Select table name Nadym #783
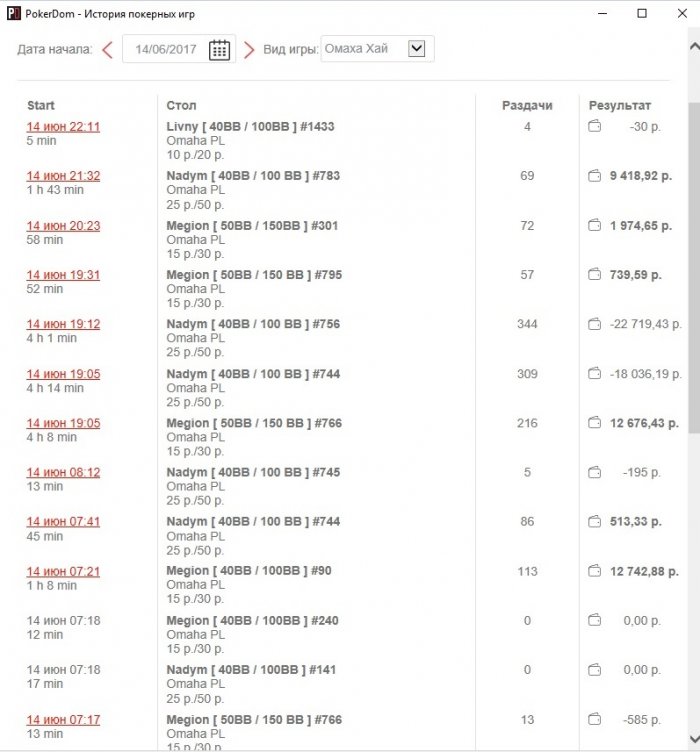 click(253, 176)
